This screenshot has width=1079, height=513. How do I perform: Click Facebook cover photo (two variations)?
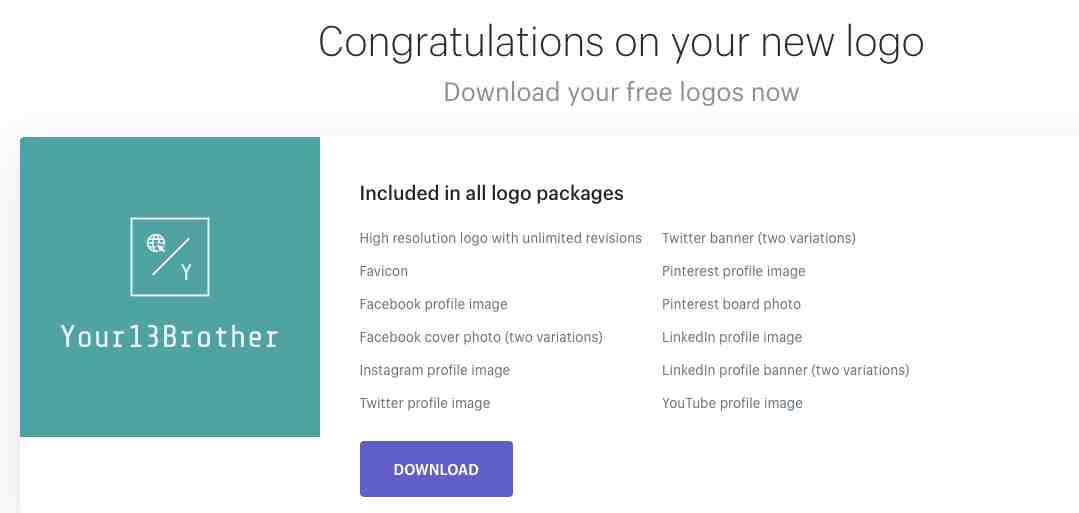(x=481, y=337)
